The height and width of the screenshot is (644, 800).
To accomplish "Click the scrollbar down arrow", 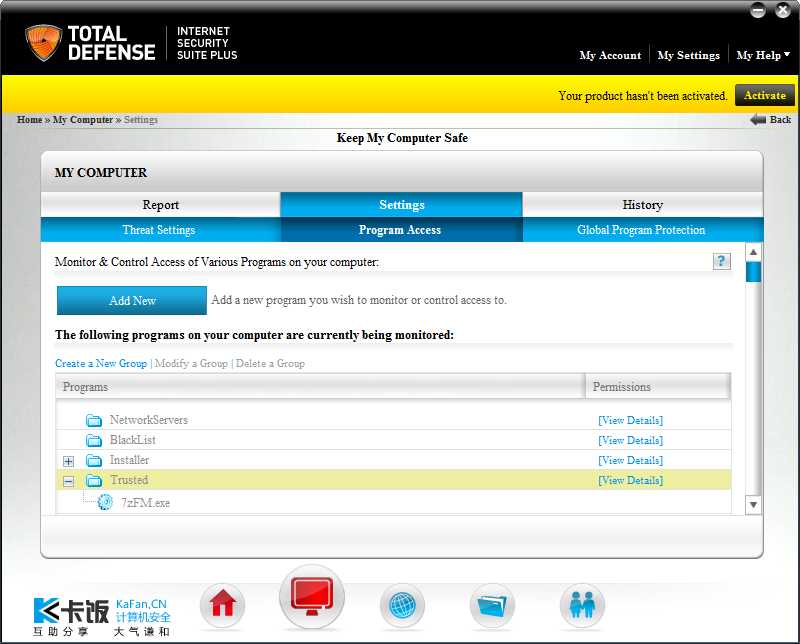I will pos(753,505).
